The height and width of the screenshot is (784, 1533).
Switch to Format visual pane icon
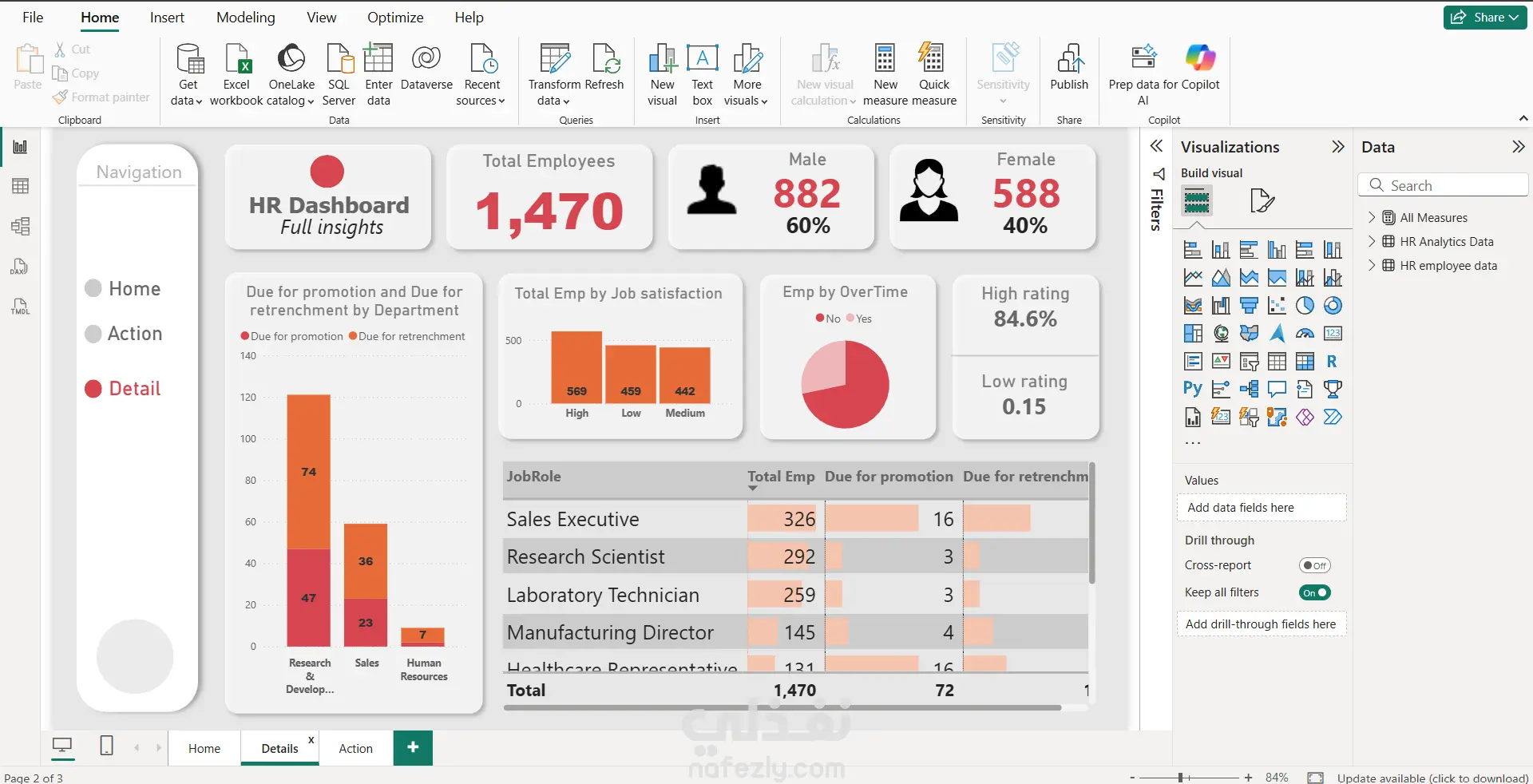1262,200
